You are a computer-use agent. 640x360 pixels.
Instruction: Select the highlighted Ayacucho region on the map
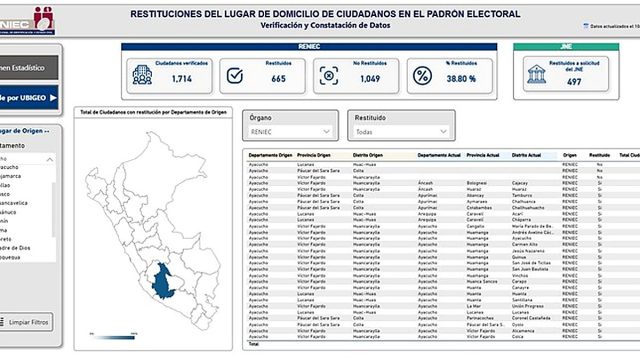pos(164,281)
